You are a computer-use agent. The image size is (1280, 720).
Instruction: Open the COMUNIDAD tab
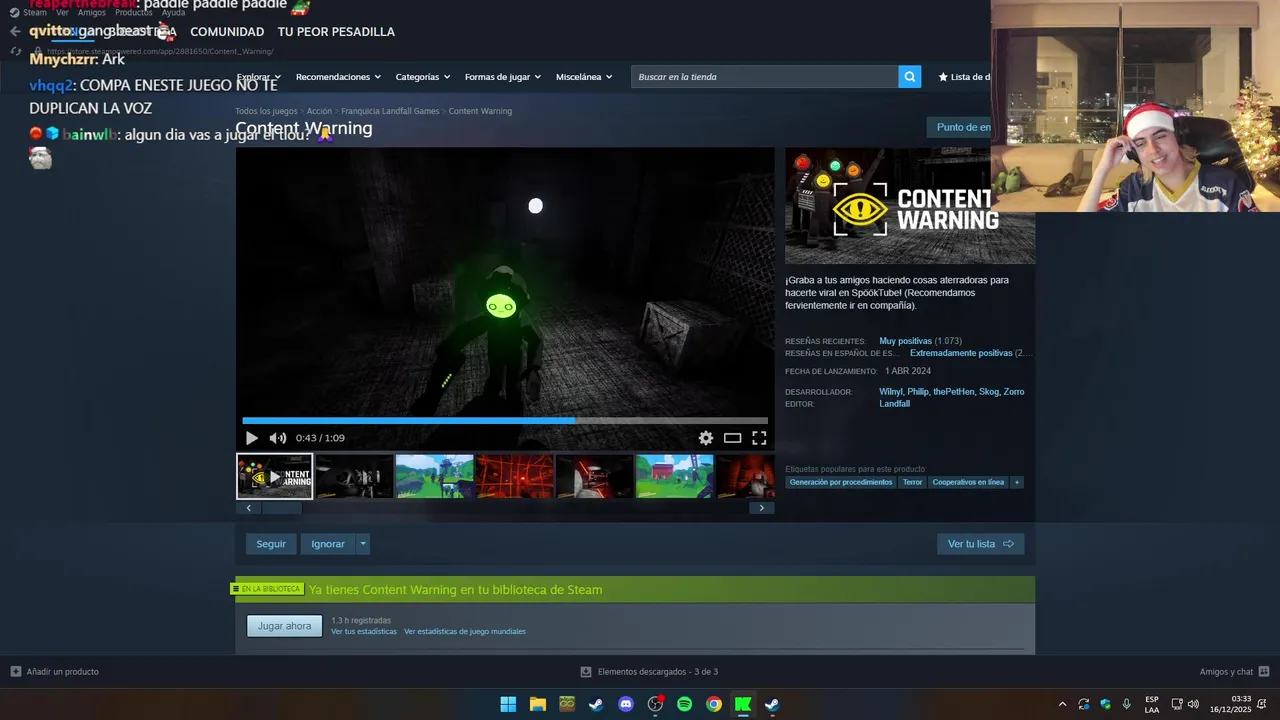tap(227, 32)
